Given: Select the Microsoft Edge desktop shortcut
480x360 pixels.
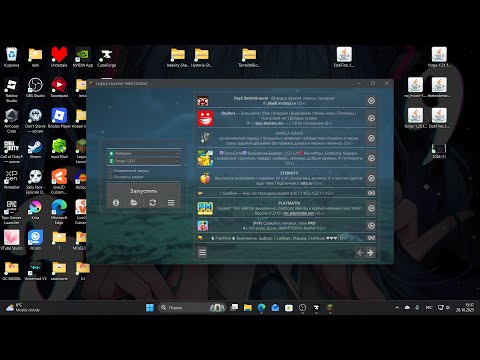Looking at the screenshot, I should [x=59, y=212].
